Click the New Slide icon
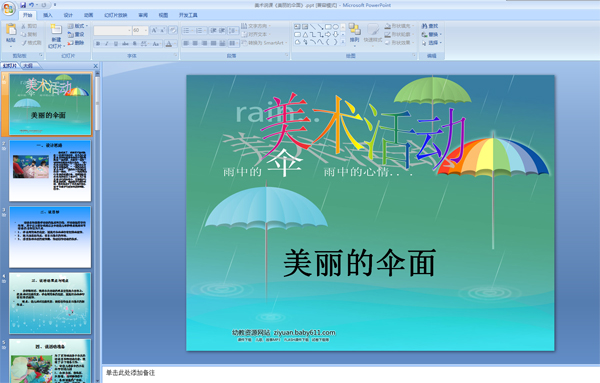 click(56, 29)
